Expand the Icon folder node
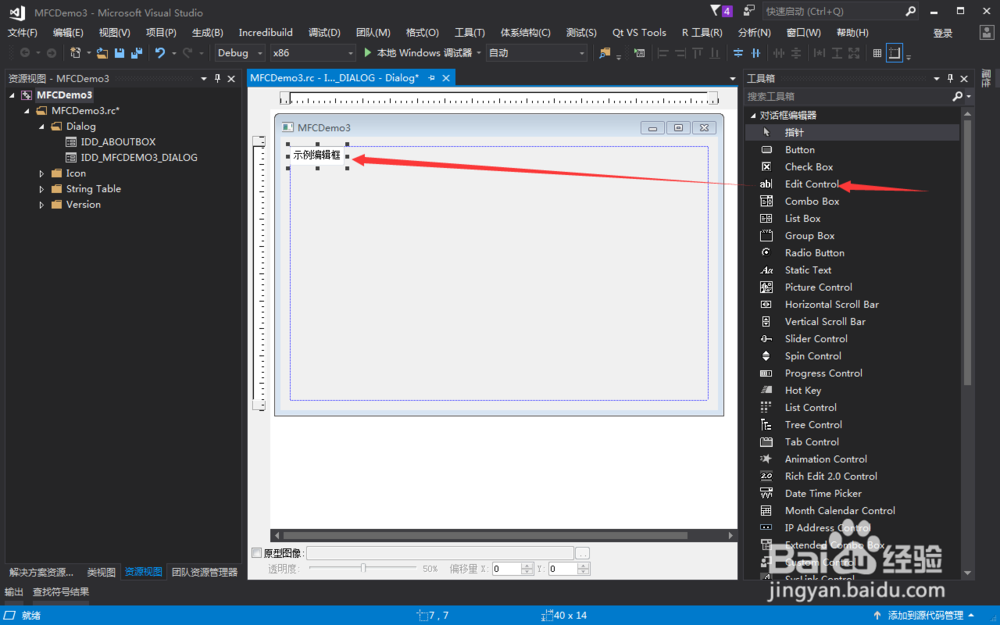Screen dimensions: 1000x625 click(x=41, y=173)
